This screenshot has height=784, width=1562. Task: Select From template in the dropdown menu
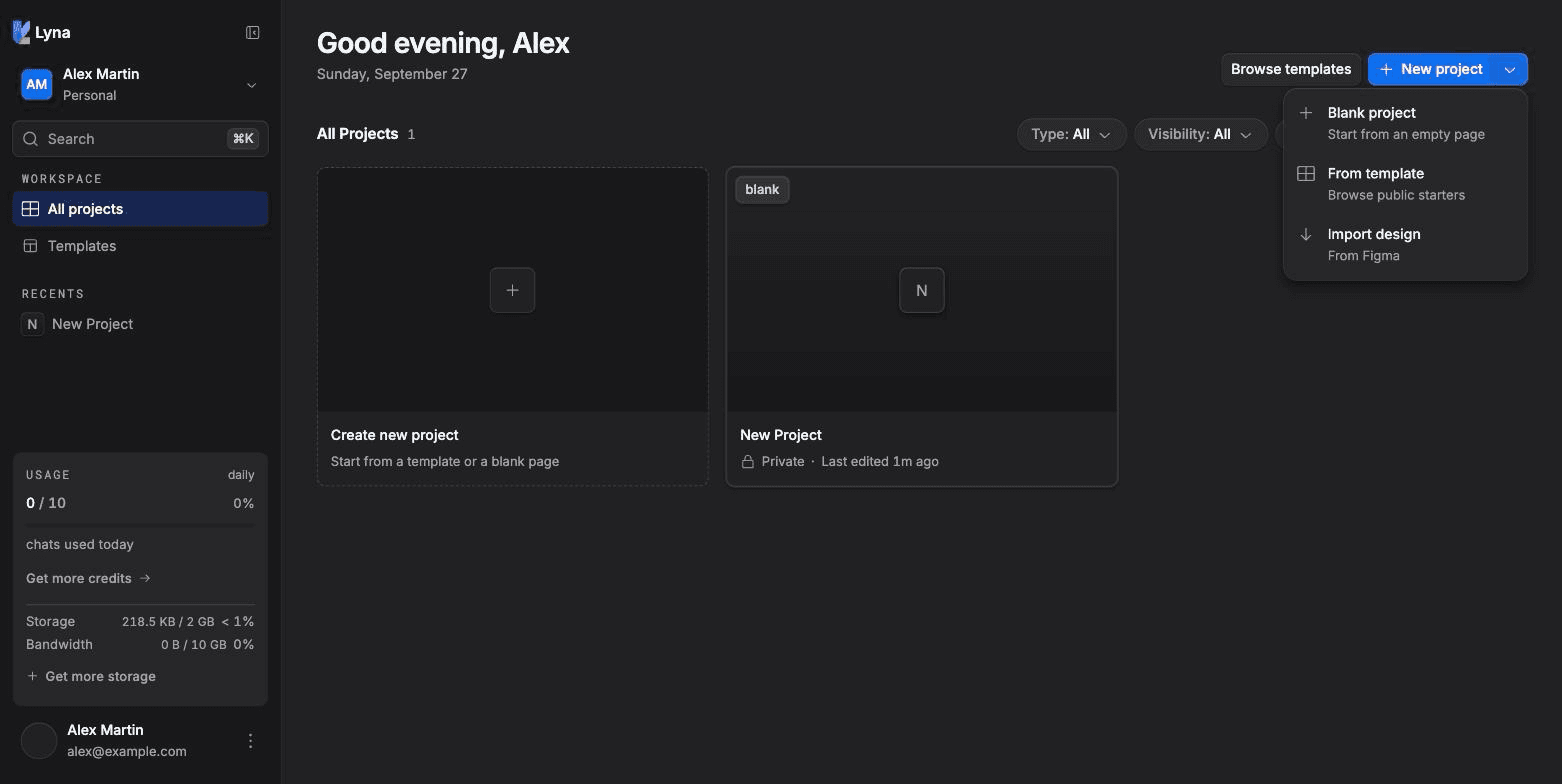coord(1405,184)
